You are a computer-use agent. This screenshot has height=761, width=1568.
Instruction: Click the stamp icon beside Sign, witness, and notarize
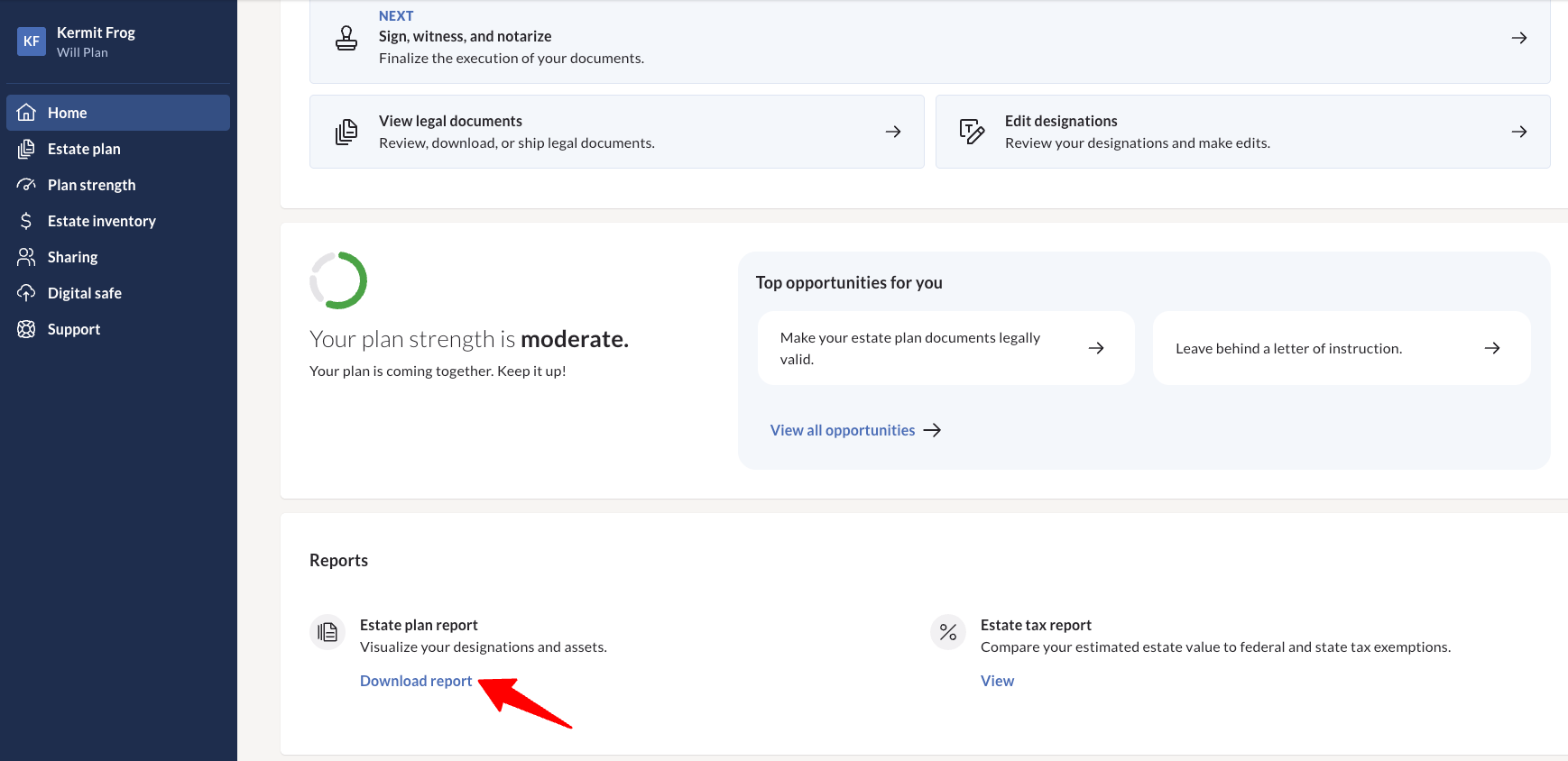coord(346,38)
